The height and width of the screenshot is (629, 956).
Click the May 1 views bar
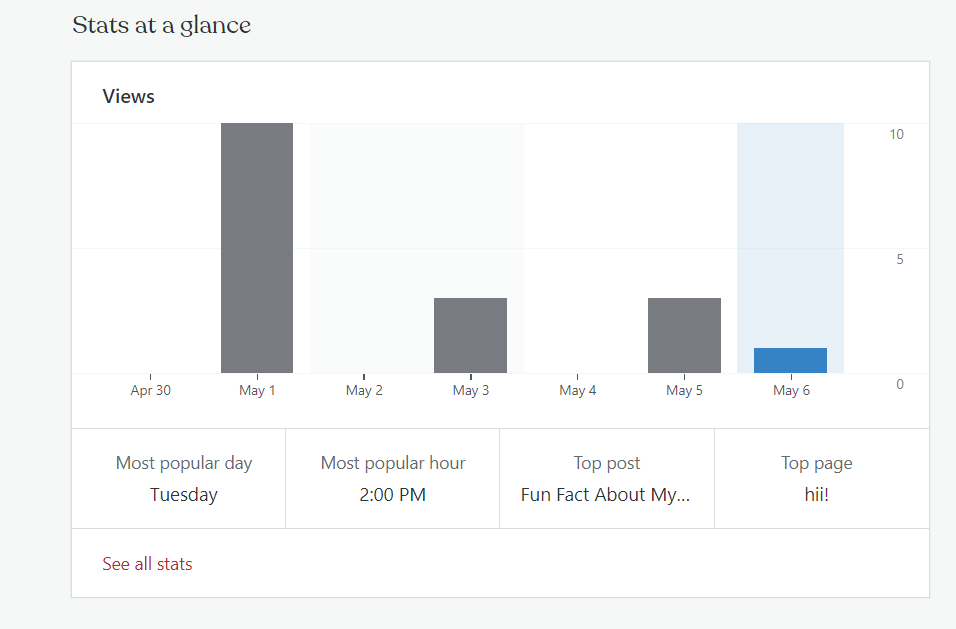pyautogui.click(x=257, y=248)
